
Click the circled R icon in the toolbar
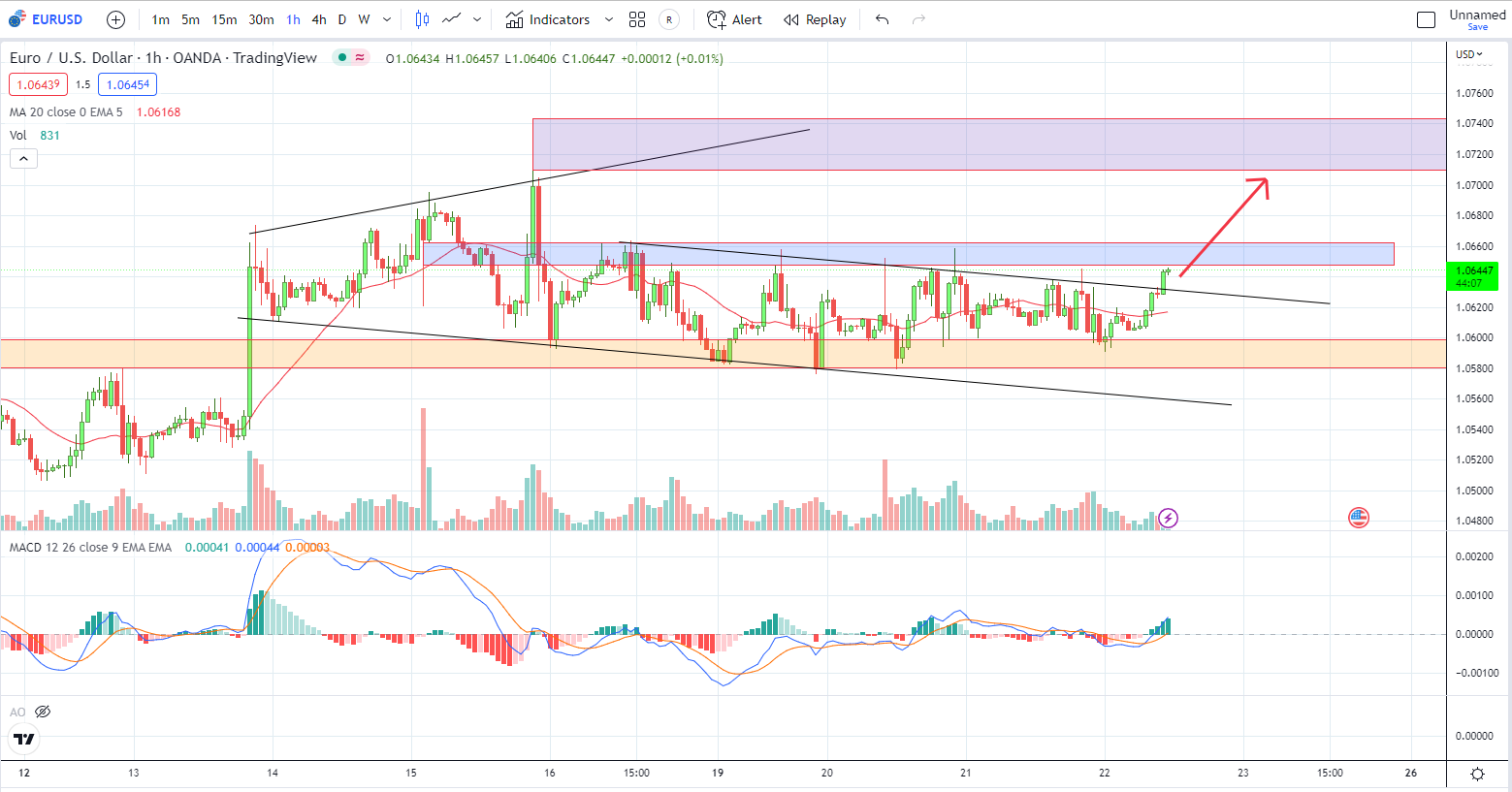(669, 19)
